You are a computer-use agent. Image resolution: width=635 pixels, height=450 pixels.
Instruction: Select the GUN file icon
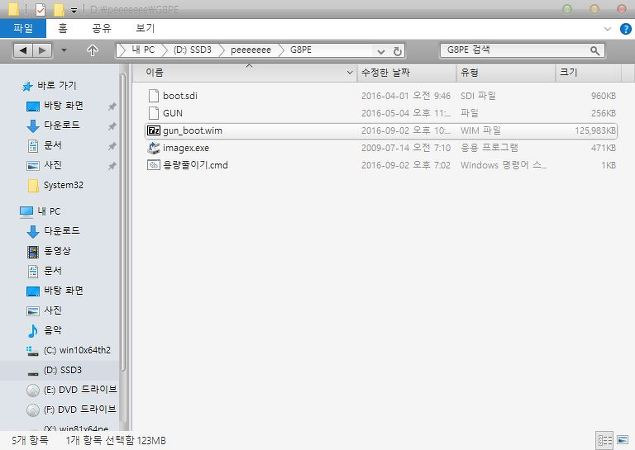point(153,113)
